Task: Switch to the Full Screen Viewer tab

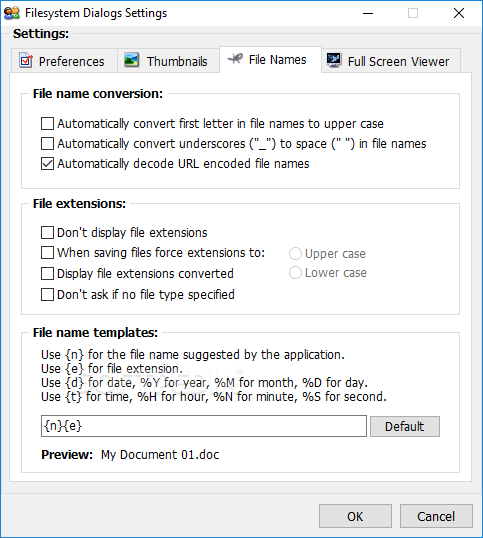Action: 391,61
